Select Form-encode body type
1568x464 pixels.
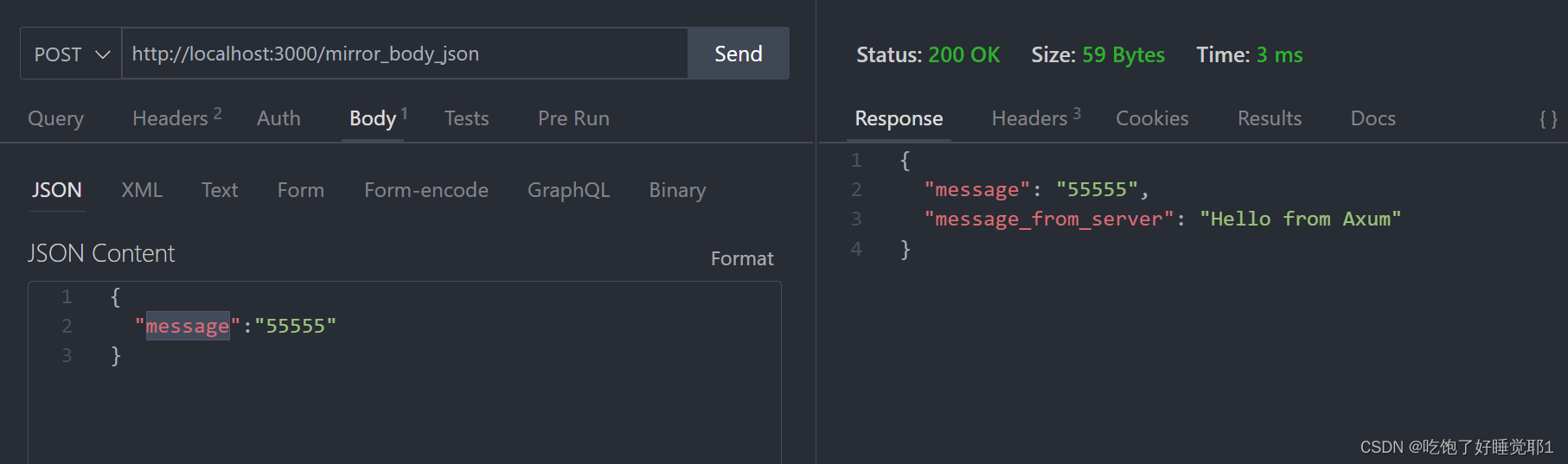pyautogui.click(x=426, y=190)
